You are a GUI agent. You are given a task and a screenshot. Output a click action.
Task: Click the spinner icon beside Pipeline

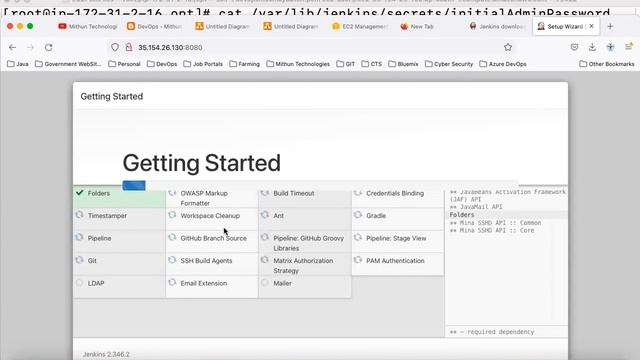(80, 238)
